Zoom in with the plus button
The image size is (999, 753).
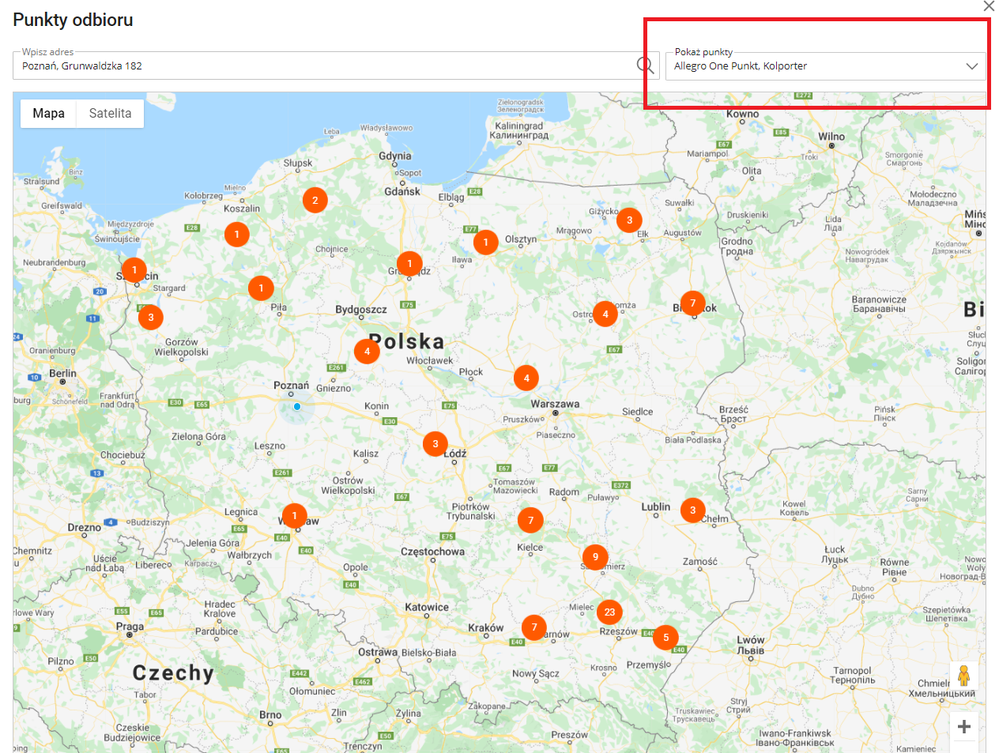(964, 727)
